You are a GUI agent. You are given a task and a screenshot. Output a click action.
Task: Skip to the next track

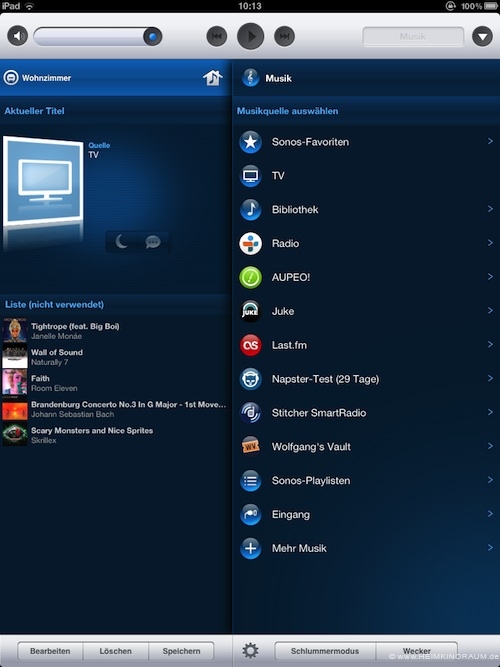tap(284, 36)
